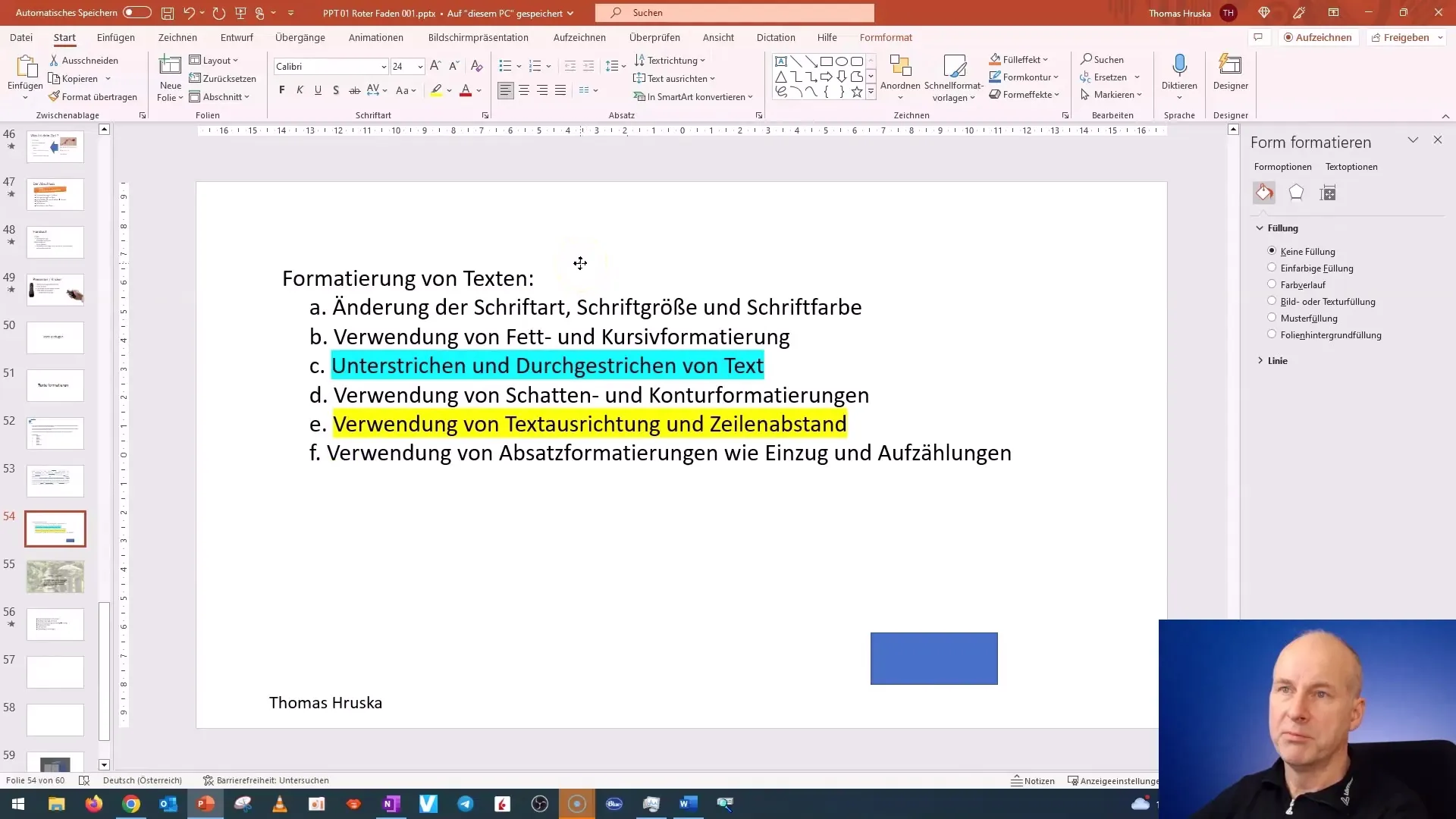Switch to Entwurf tab
This screenshot has width=1456, height=819.
click(237, 37)
